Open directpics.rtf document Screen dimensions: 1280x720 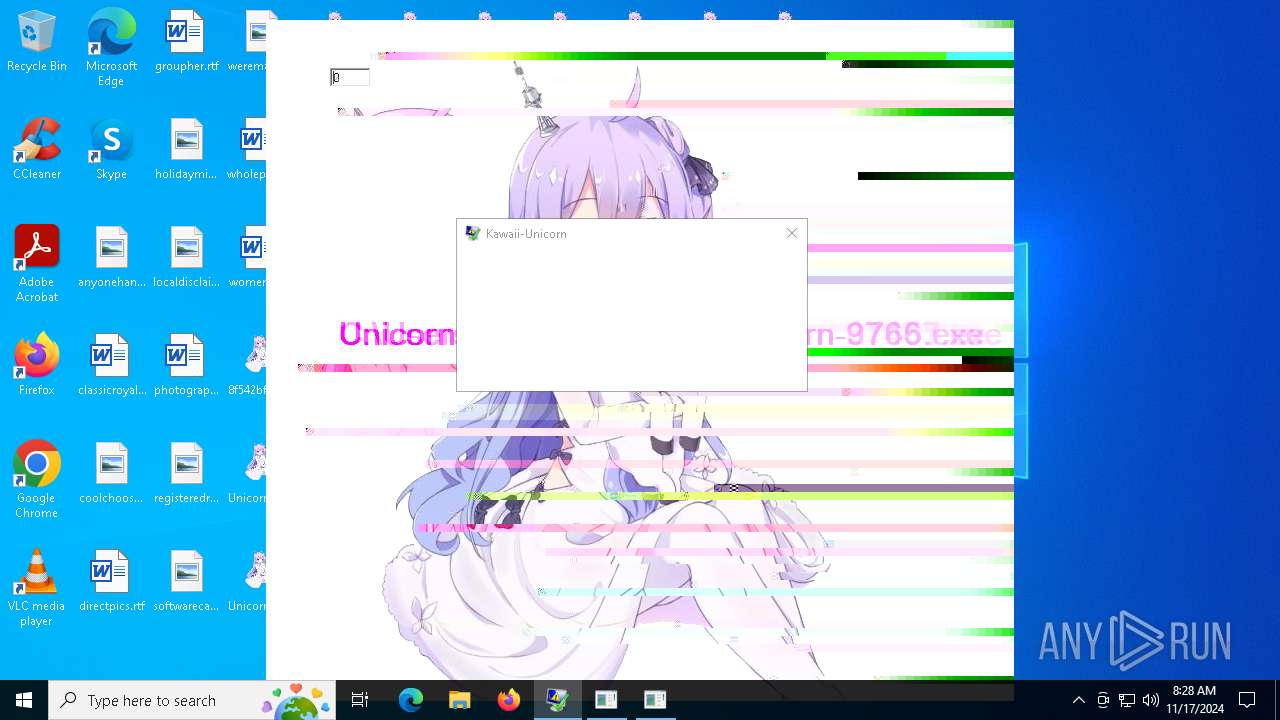[111, 581]
